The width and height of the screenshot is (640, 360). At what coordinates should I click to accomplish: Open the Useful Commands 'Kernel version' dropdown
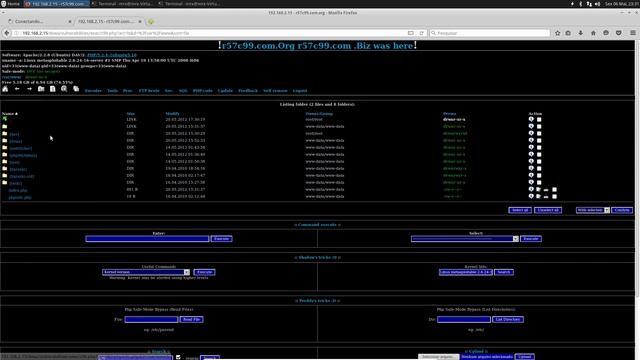click(x=146, y=272)
